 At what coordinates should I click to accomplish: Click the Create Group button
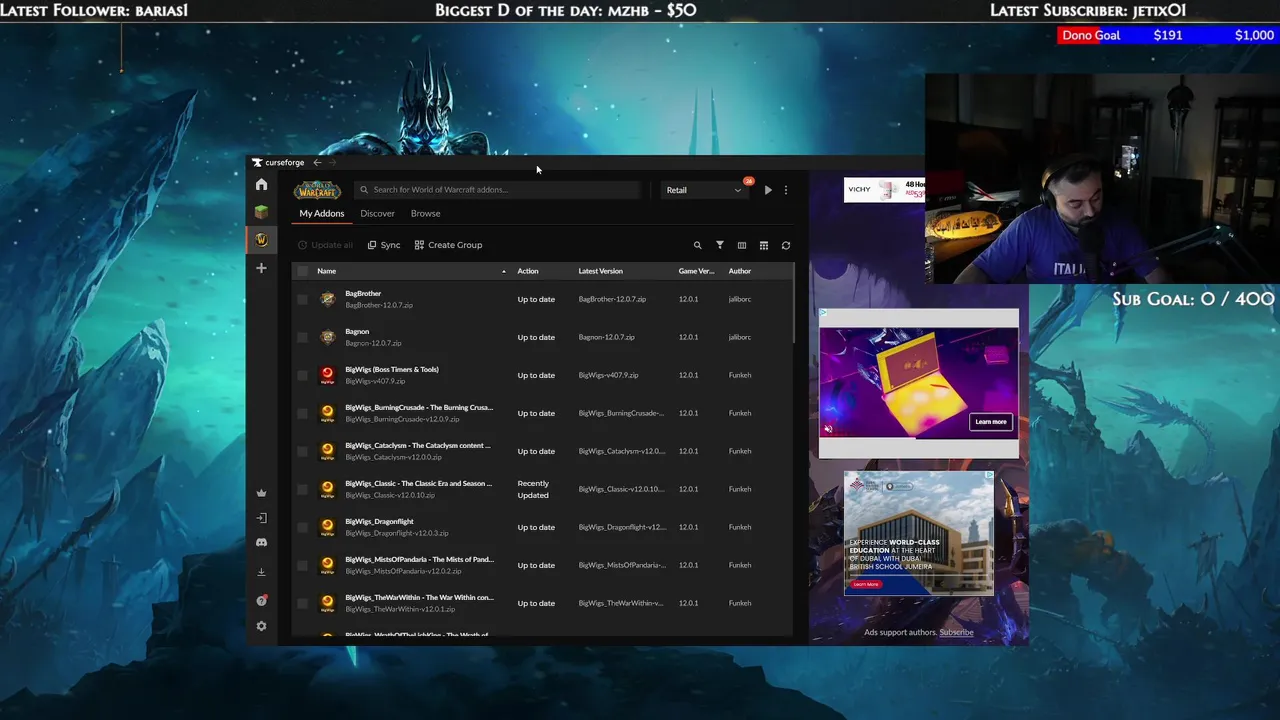[448, 245]
